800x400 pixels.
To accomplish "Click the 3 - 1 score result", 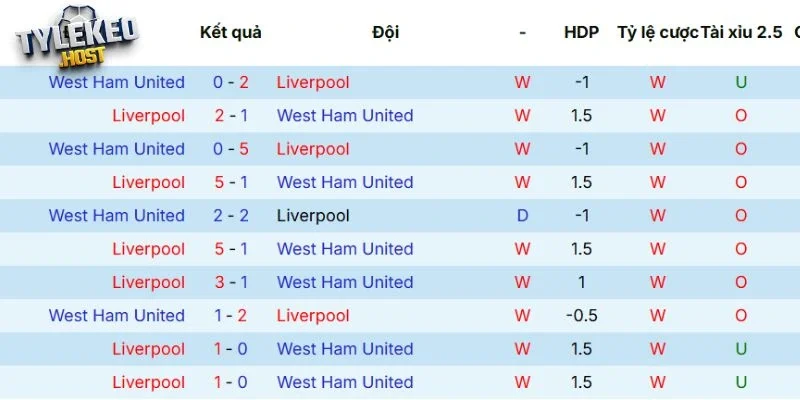I will click(231, 282).
